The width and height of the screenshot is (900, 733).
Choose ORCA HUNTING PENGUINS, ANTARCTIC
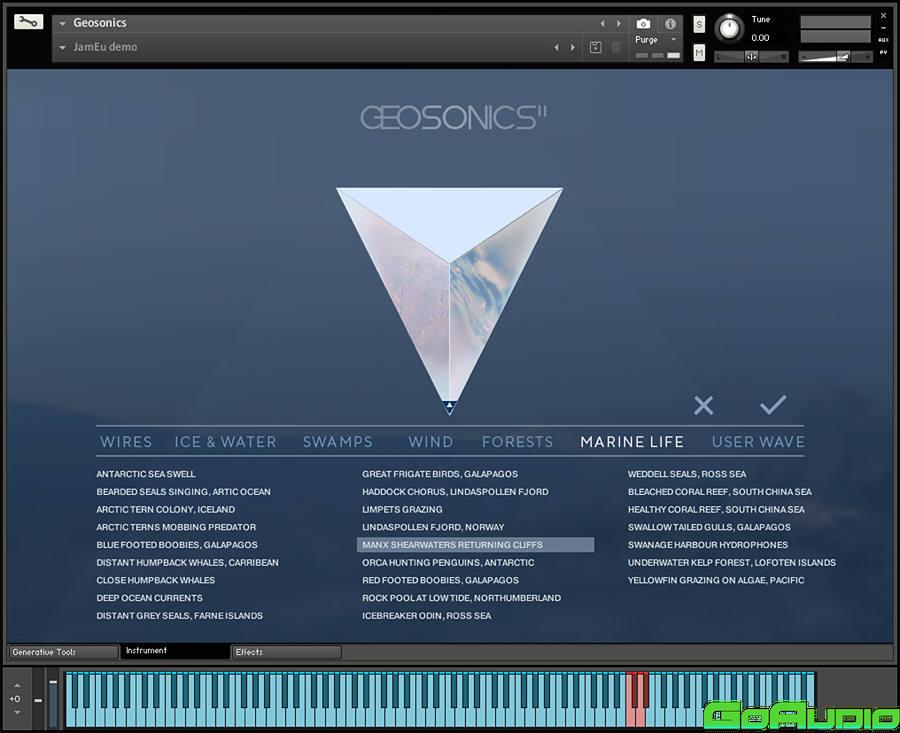pyautogui.click(x=448, y=563)
